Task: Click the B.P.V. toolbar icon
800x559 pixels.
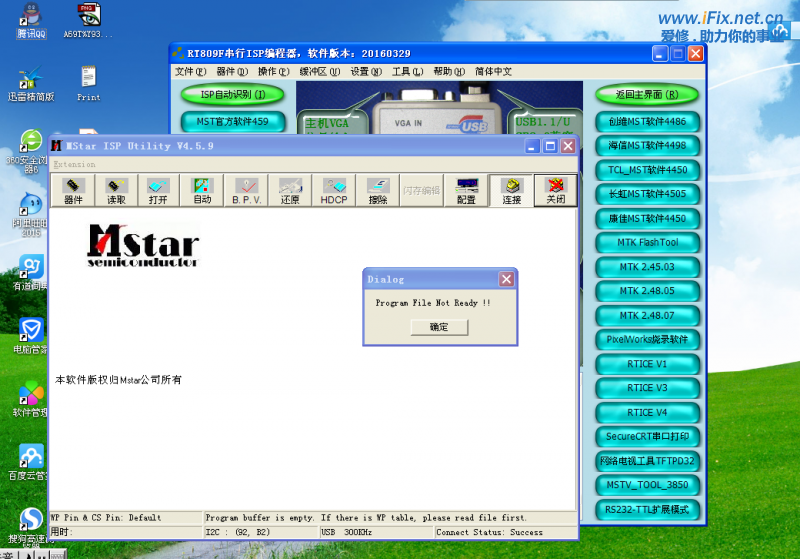Action: coord(246,191)
